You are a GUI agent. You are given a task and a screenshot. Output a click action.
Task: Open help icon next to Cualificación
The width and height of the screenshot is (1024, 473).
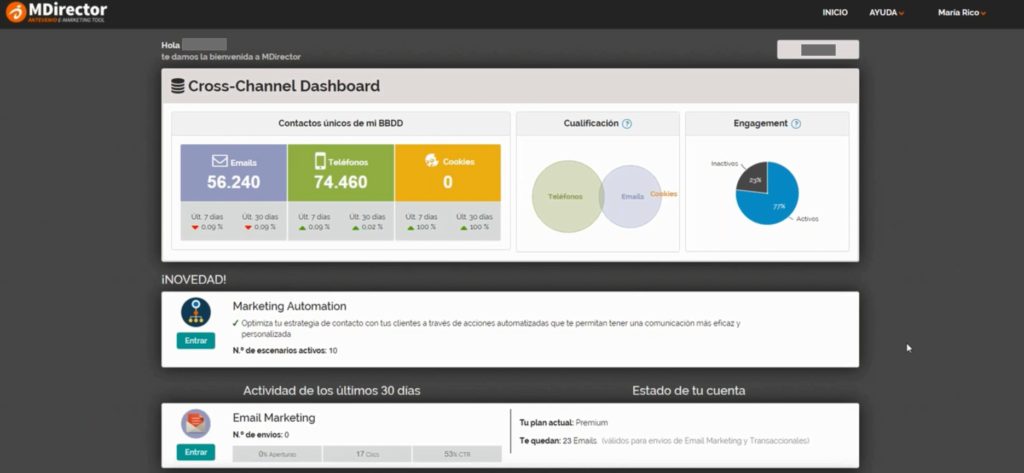tap(627, 123)
